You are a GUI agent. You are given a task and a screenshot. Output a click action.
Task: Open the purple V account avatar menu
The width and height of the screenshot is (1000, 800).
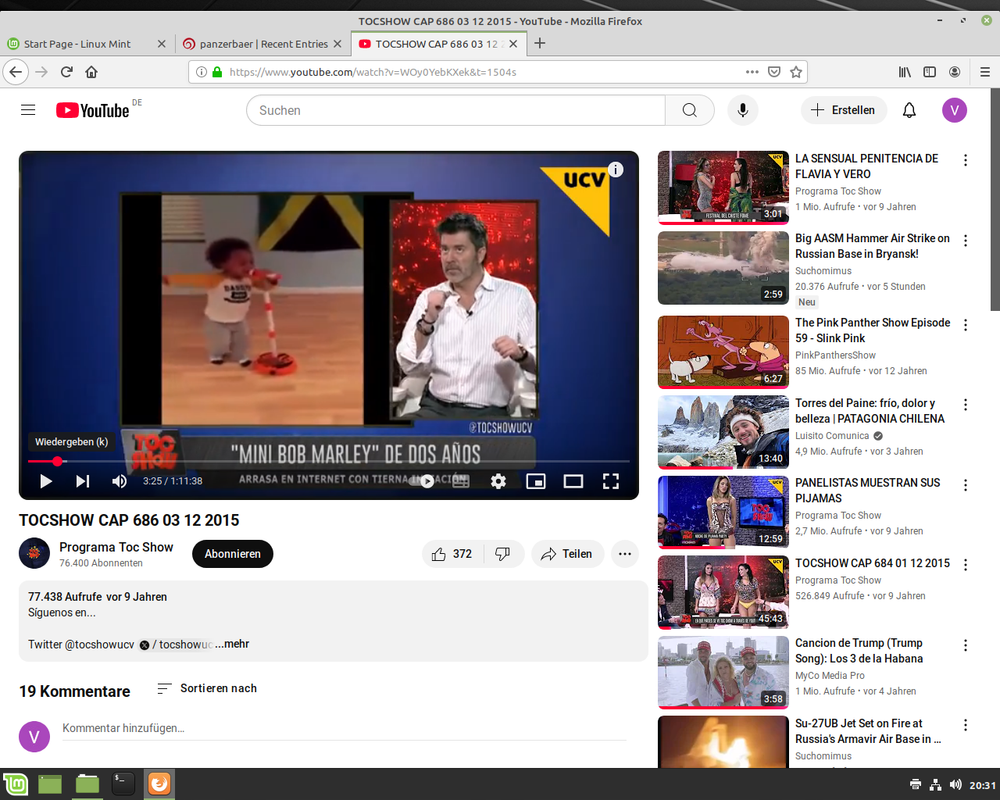pyautogui.click(x=954, y=110)
